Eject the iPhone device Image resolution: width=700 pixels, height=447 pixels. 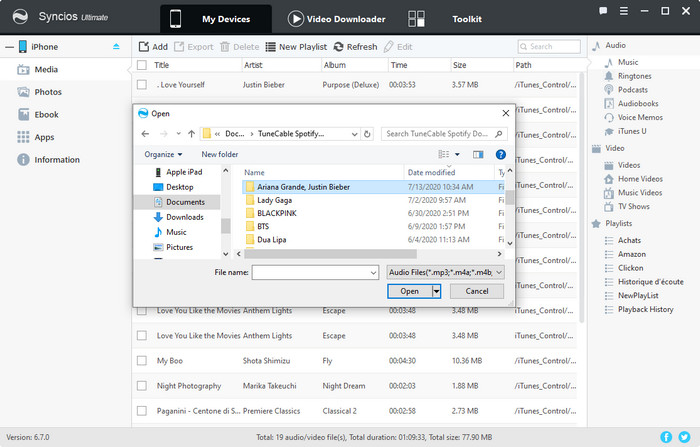116,46
